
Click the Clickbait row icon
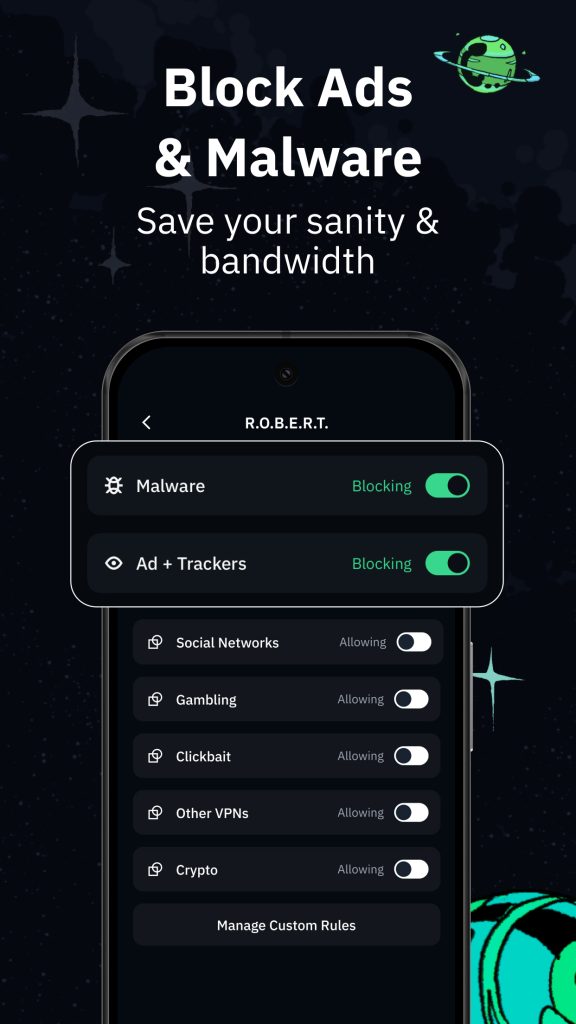(x=155, y=756)
